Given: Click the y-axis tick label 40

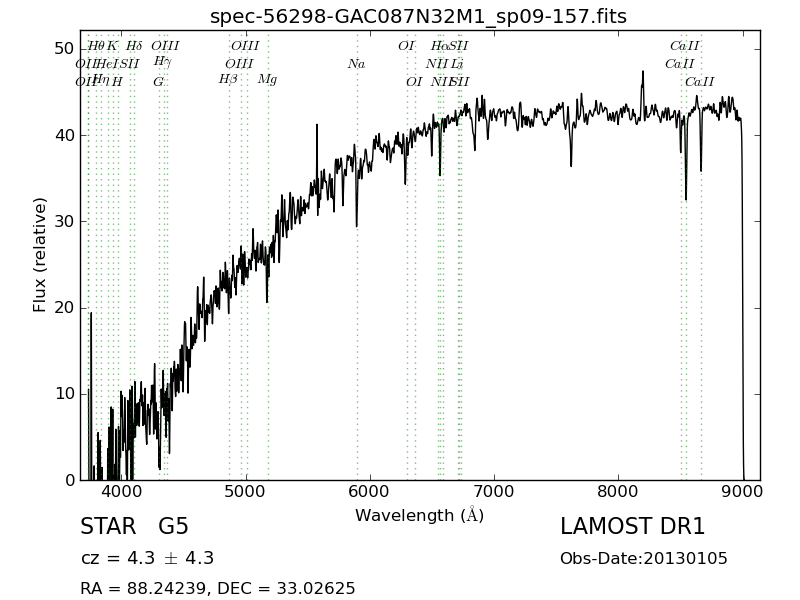Looking at the screenshot, I should pos(64,135).
